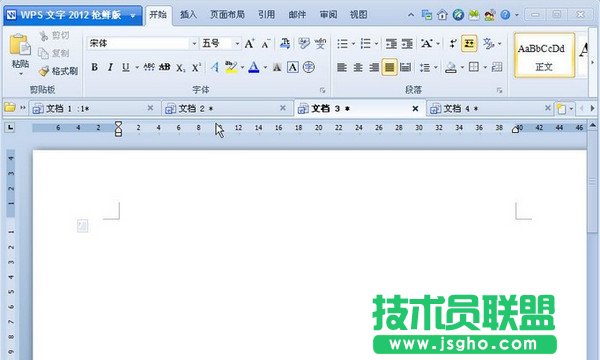Open the font name dropdown 宋体

point(194,44)
